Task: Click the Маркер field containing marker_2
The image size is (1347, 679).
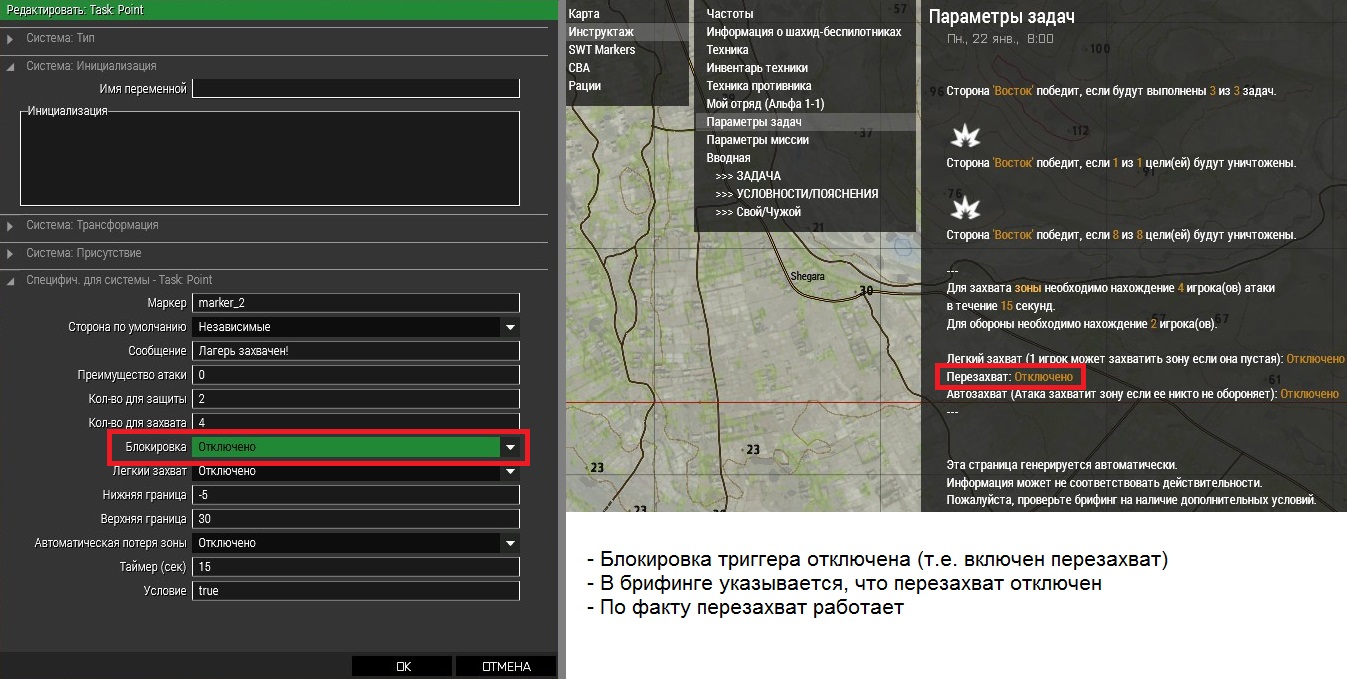Action: click(355, 303)
